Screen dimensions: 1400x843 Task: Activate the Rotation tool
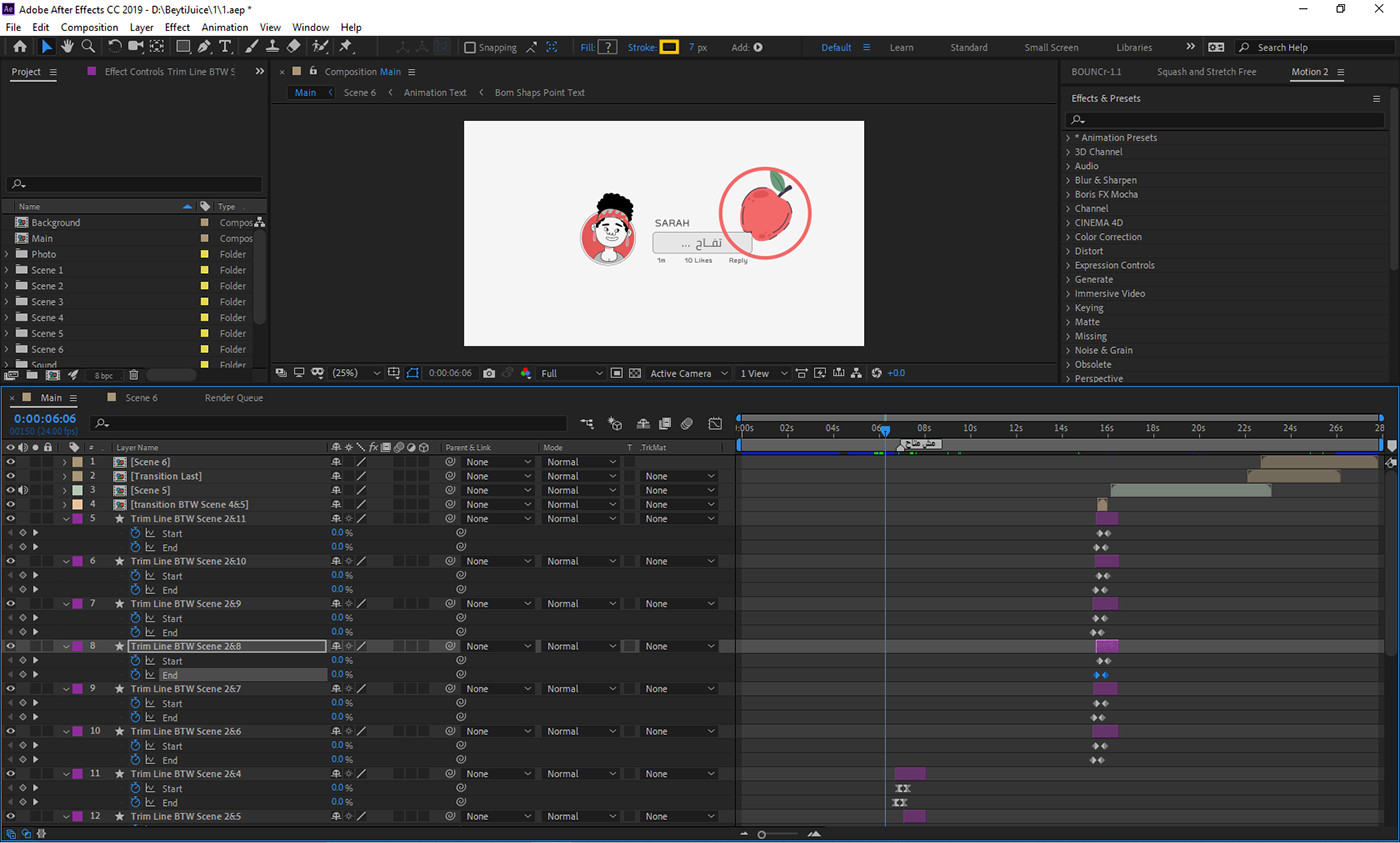click(x=115, y=47)
